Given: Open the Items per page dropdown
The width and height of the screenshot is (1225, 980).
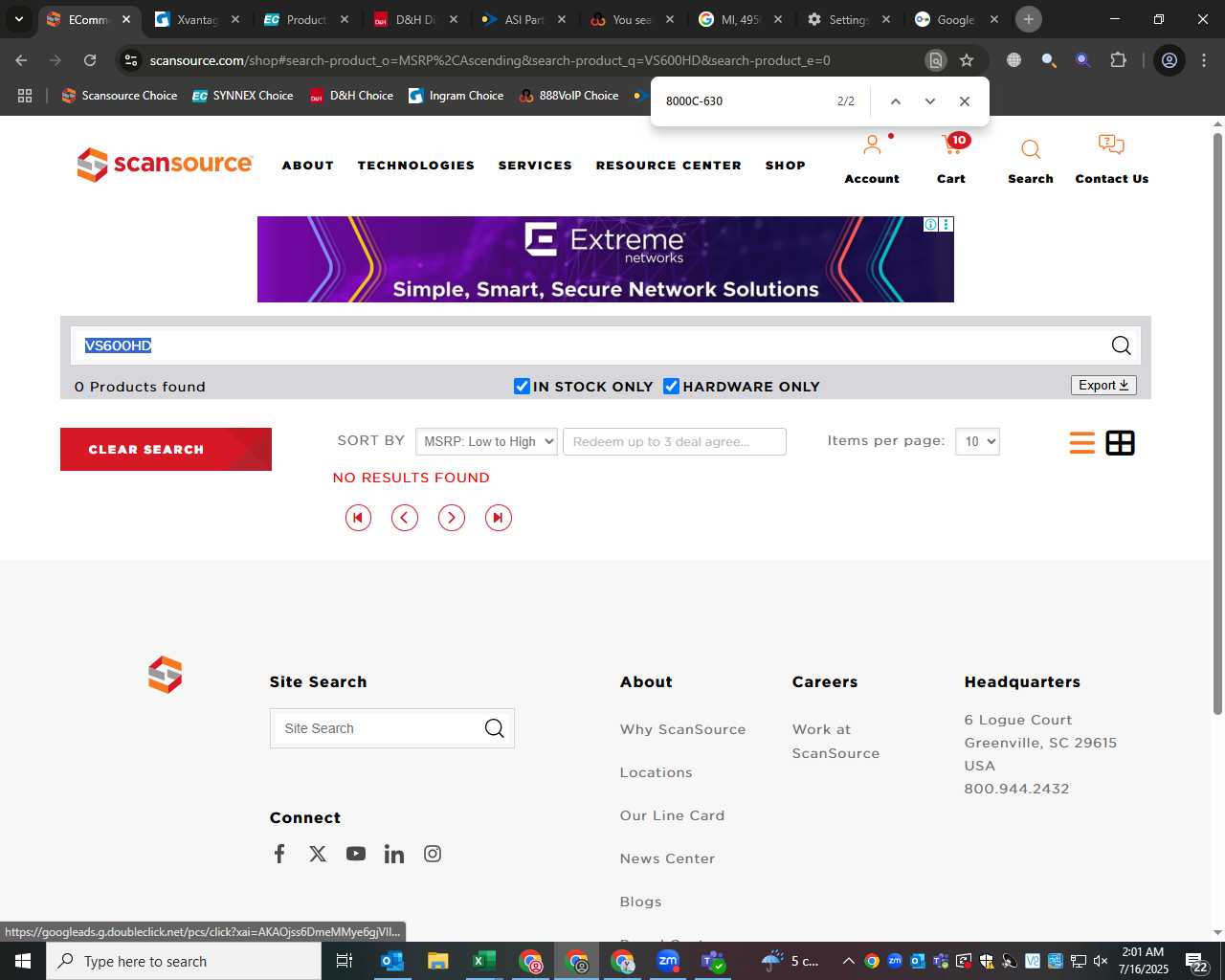Looking at the screenshot, I should coord(977,441).
